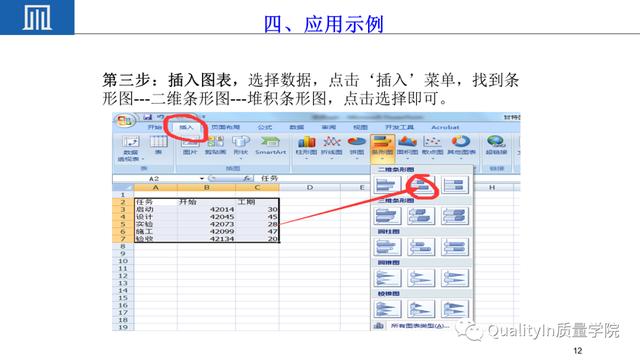
Task: Click the 条形图 bar chart button
Action: pos(382,148)
